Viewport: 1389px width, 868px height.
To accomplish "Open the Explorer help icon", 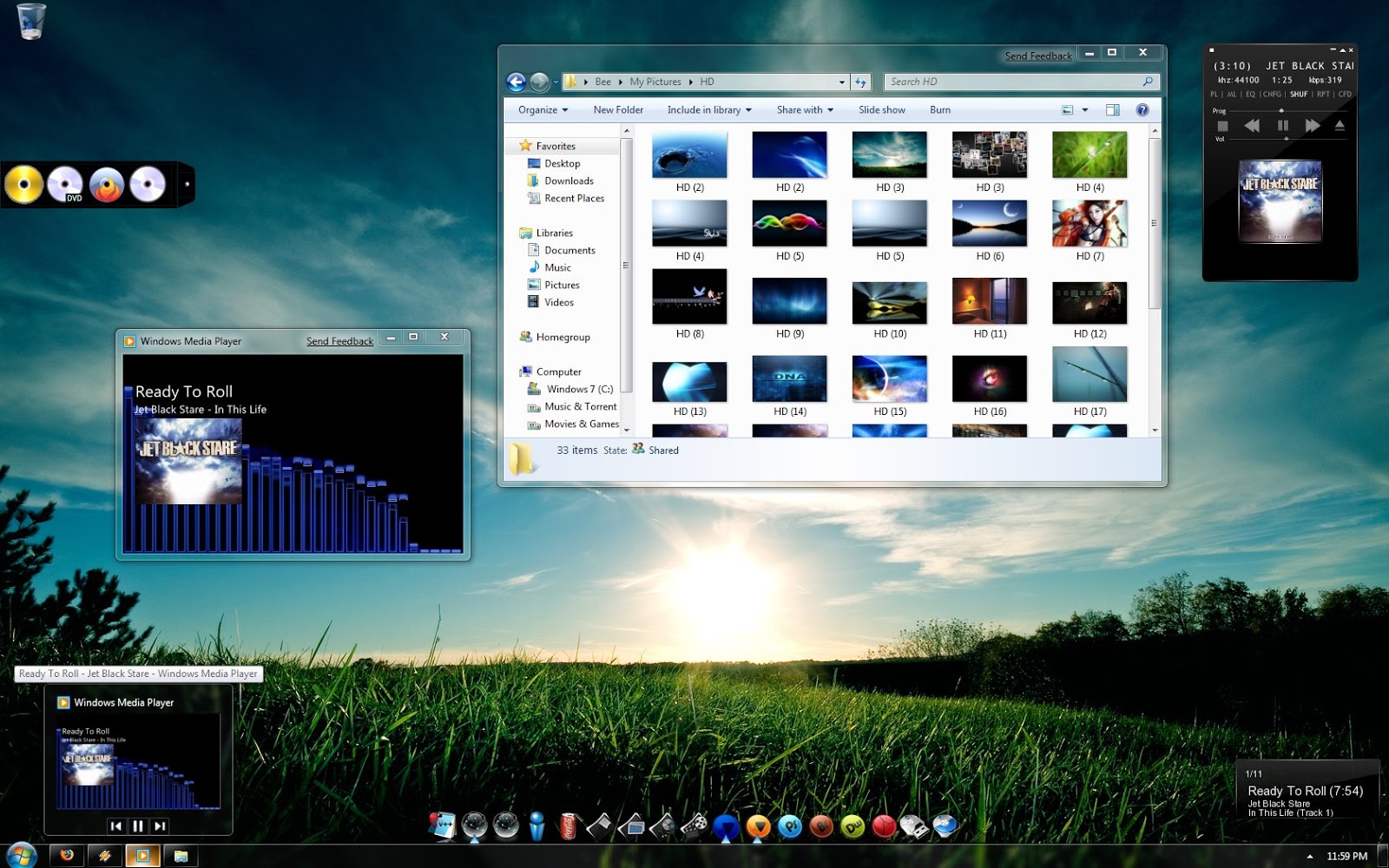I will tap(1142, 110).
